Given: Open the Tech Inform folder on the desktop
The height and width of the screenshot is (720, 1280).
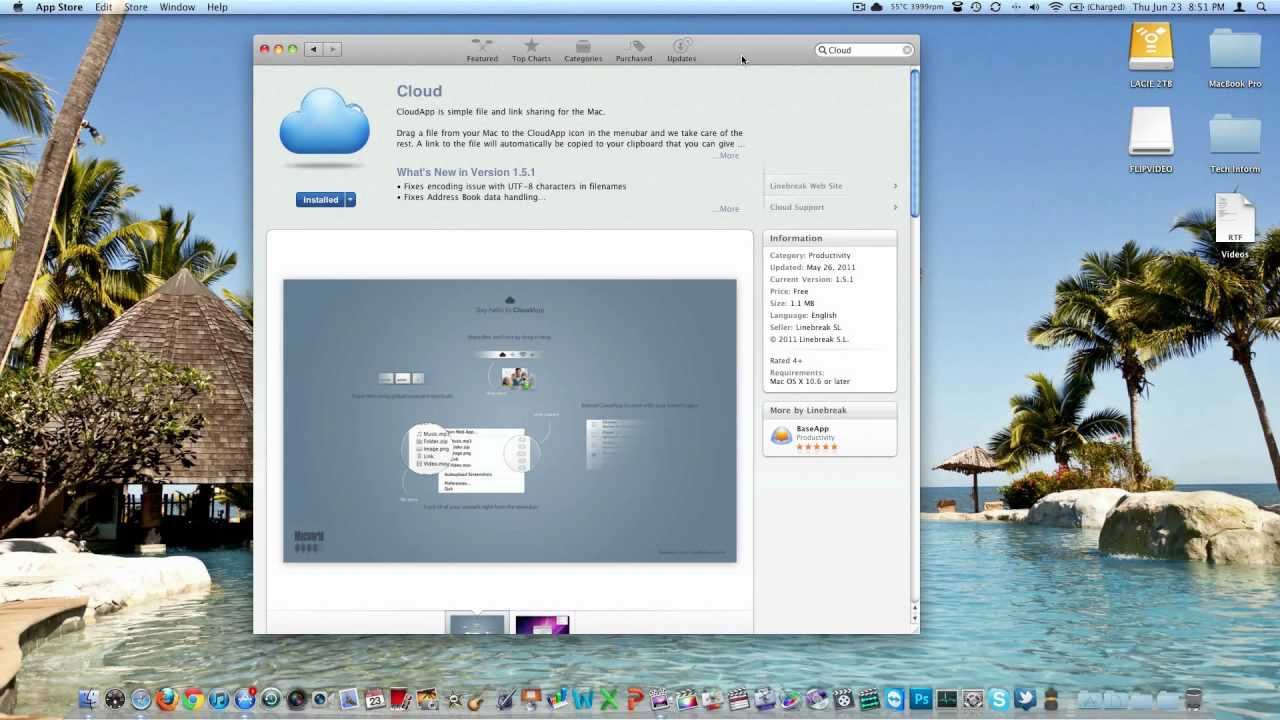Looking at the screenshot, I should (x=1235, y=141).
